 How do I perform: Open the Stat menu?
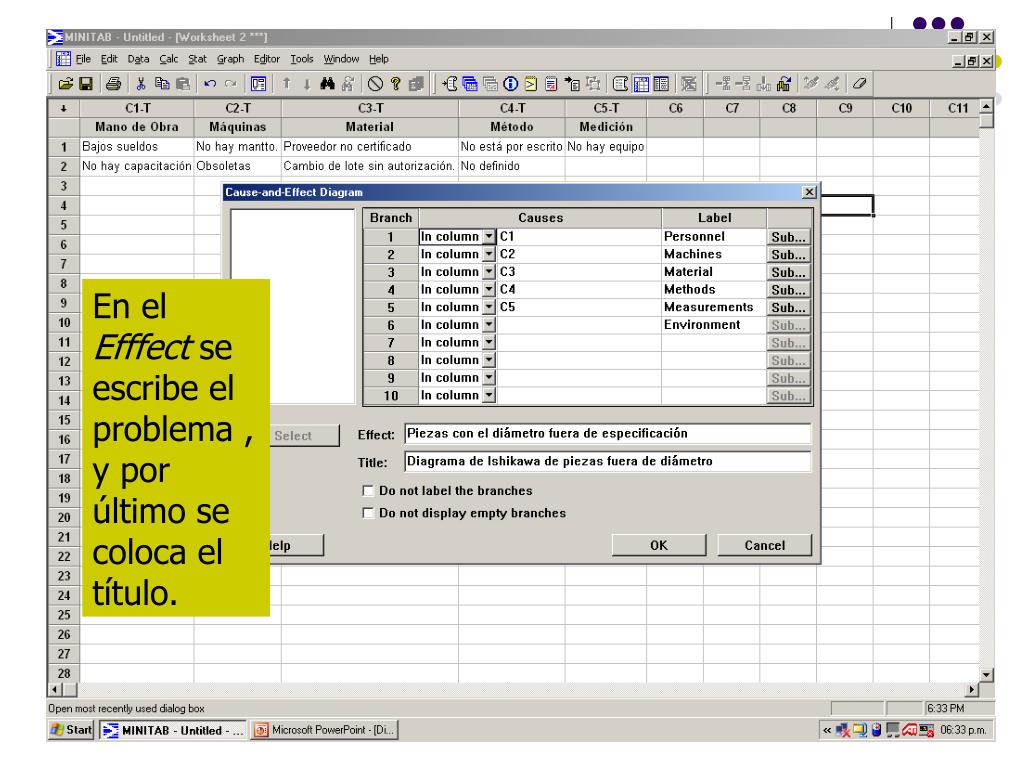tap(197, 59)
